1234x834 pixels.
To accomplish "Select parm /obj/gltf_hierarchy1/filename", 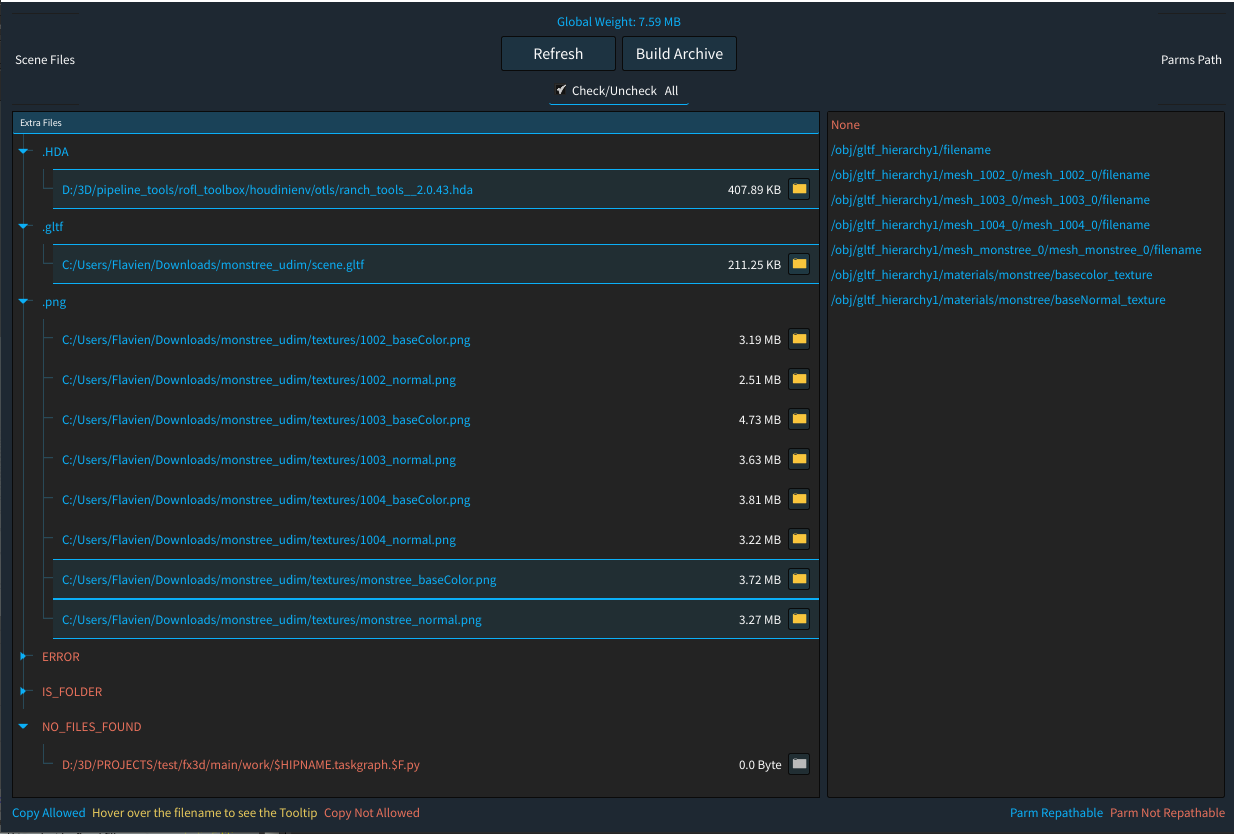I will click(911, 150).
